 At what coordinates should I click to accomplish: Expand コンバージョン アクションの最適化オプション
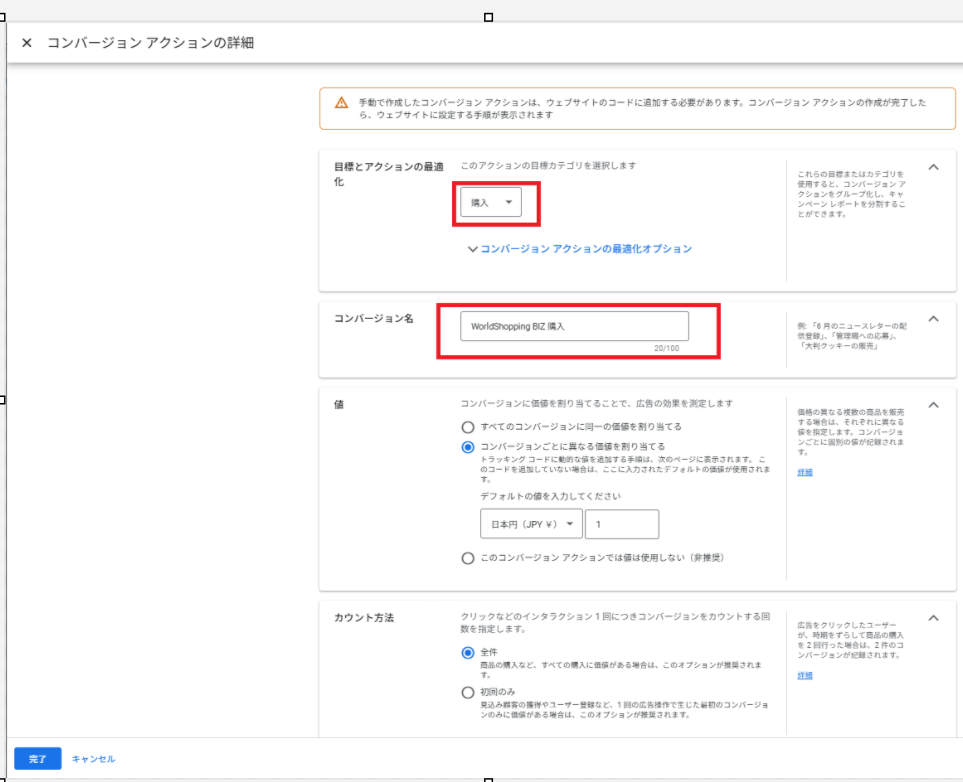coord(580,249)
